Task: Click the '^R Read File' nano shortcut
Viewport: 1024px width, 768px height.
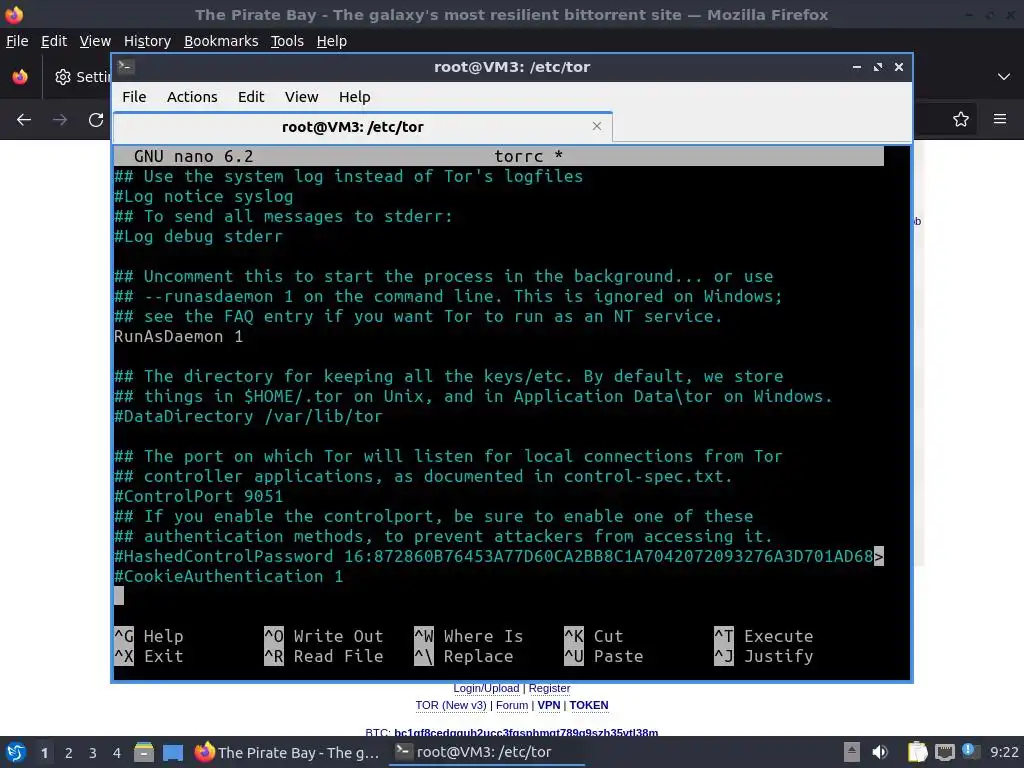Action: tap(324, 656)
